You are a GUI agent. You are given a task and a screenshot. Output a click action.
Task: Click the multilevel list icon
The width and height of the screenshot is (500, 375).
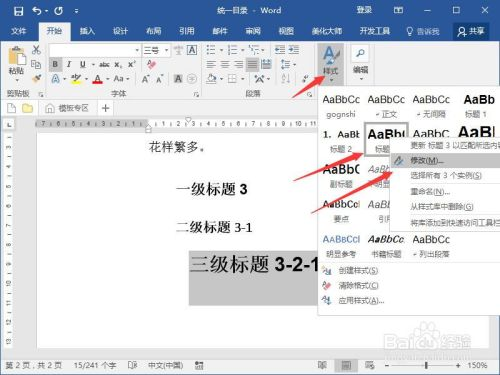[x=254, y=50]
